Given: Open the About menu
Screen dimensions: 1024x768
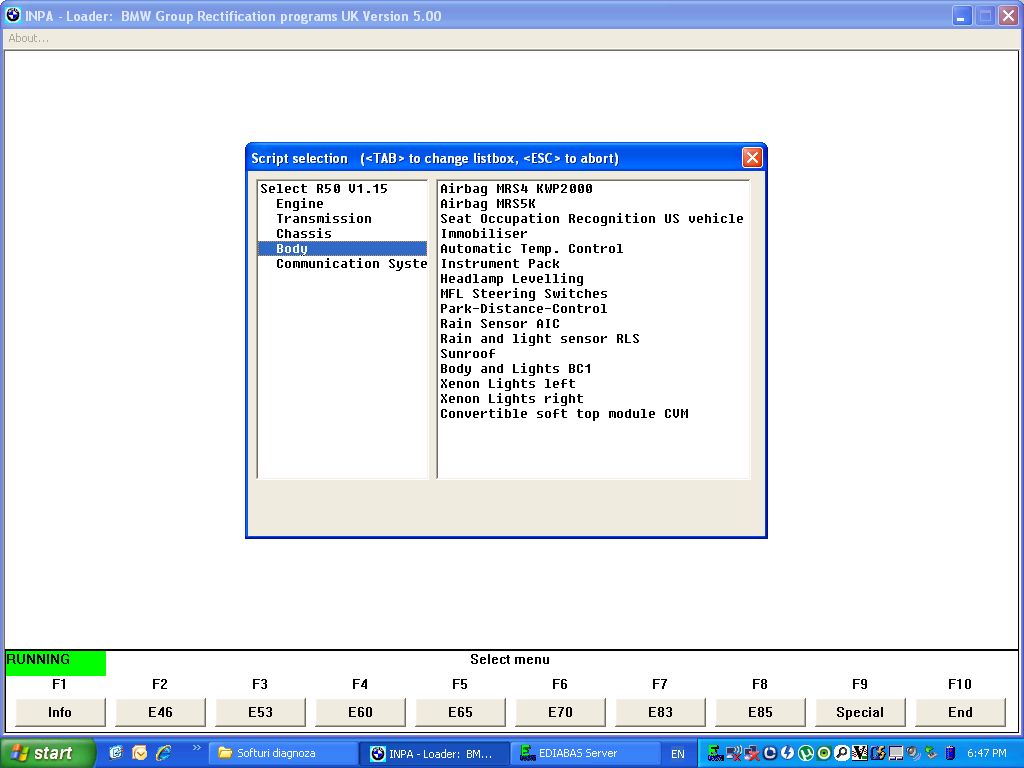Looking at the screenshot, I should coord(28,38).
